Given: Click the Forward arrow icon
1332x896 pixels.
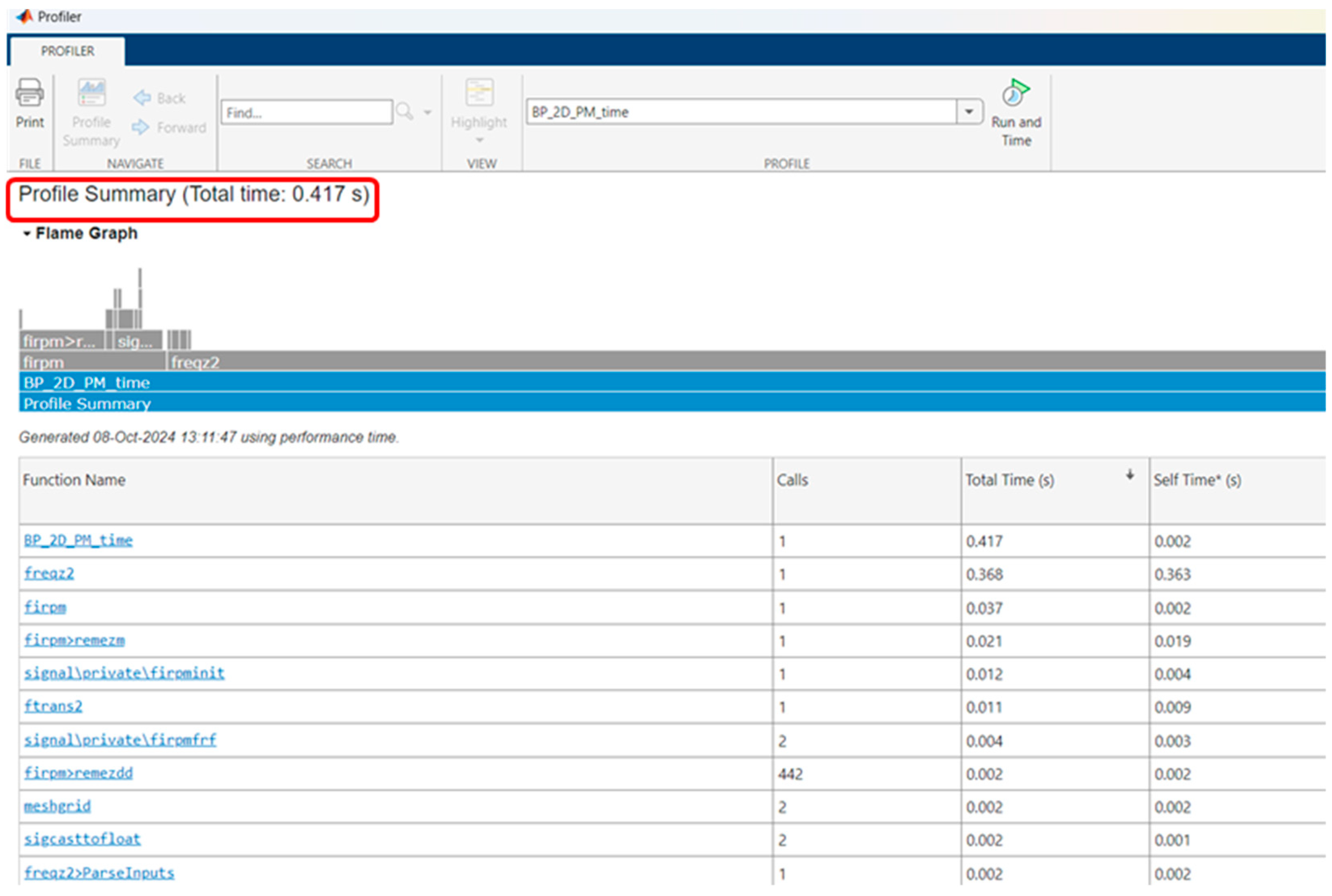Looking at the screenshot, I should tap(140, 127).
